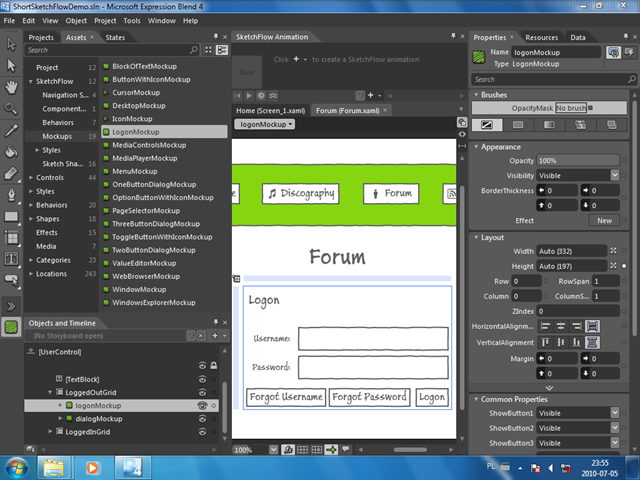Click the New effect button
The image size is (640, 480).
click(604, 220)
